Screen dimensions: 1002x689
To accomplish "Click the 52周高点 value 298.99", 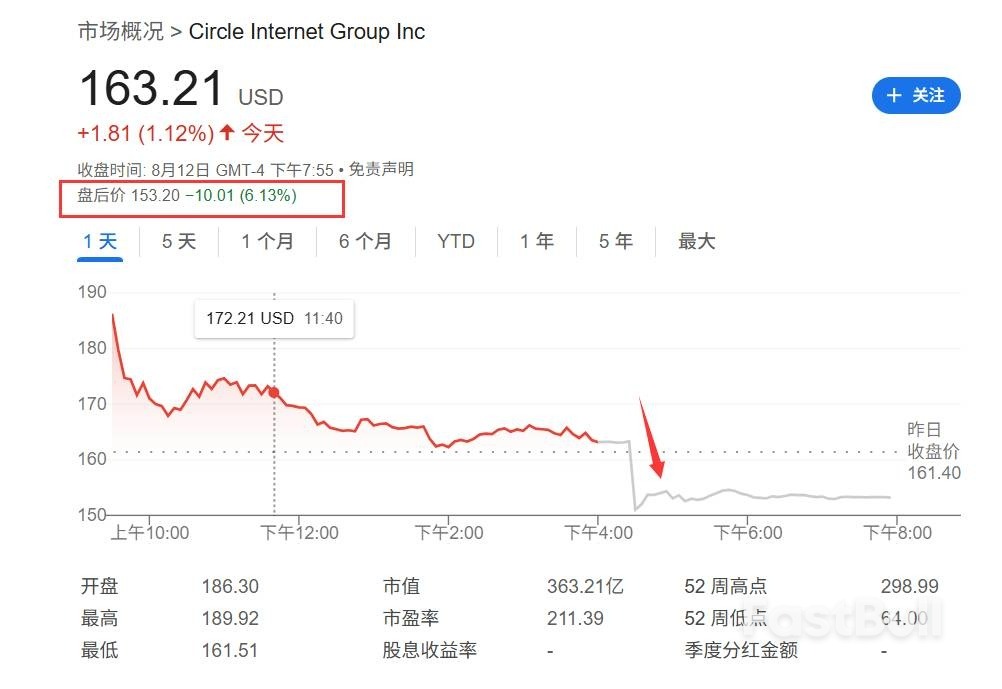I will (x=910, y=586).
